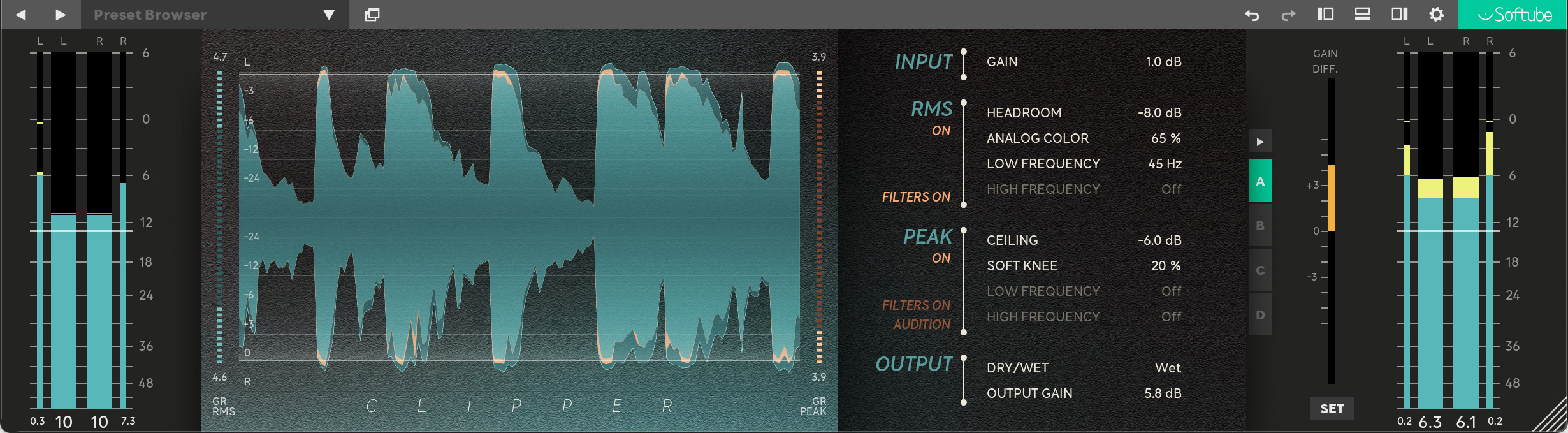Click the play arrow above slot A
Viewport: 1568px width, 433px height.
coord(1260,142)
